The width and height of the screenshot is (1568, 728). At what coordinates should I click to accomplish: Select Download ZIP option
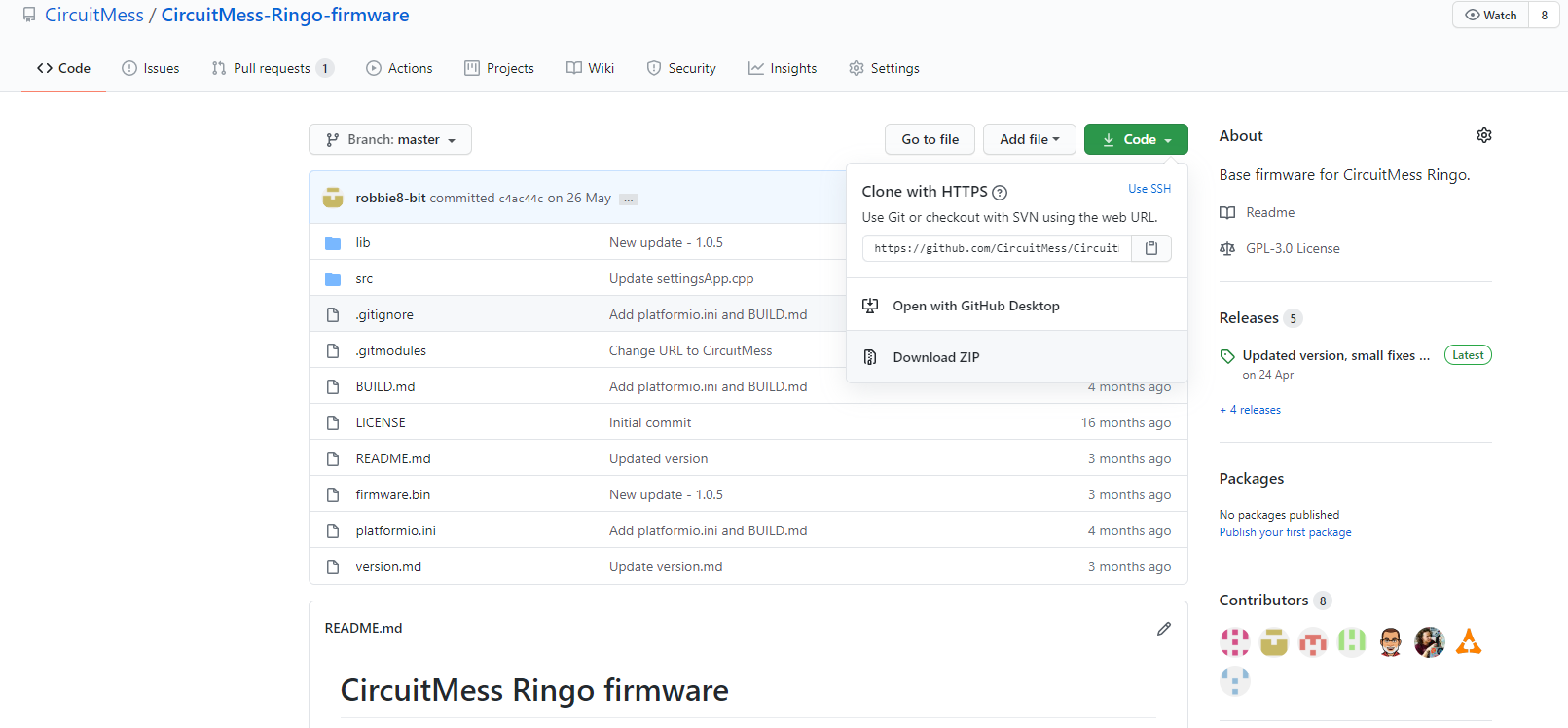pos(1017,357)
